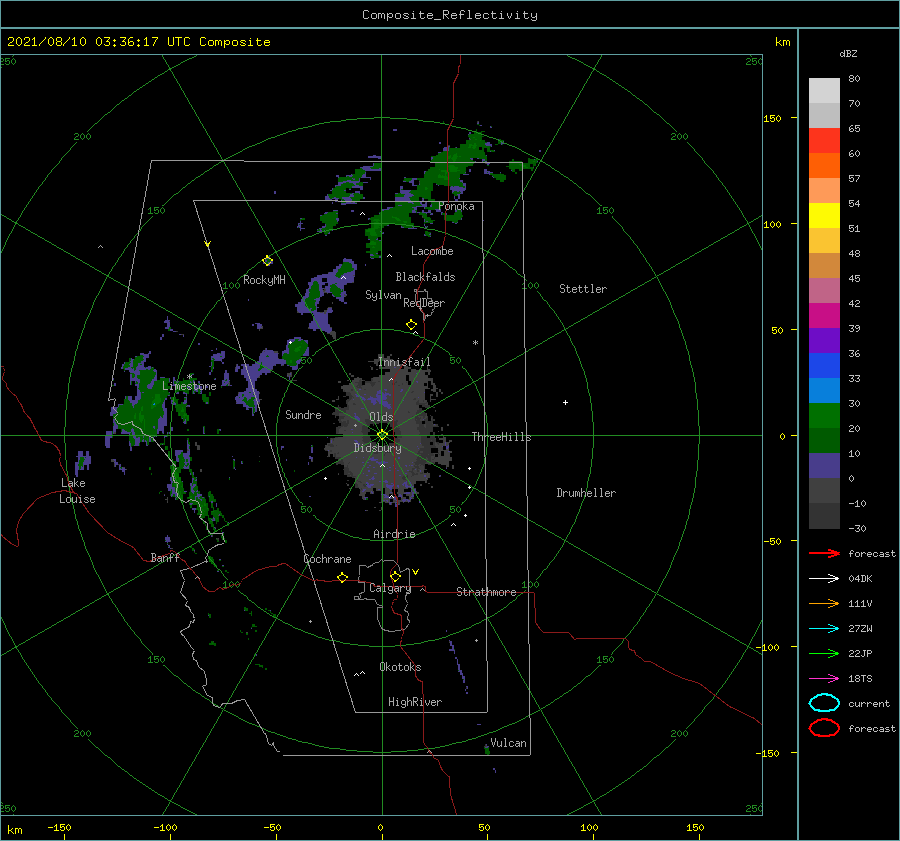Screen dimensions: 900x841
Task: Click the Vulcan town label
Action: [508, 743]
